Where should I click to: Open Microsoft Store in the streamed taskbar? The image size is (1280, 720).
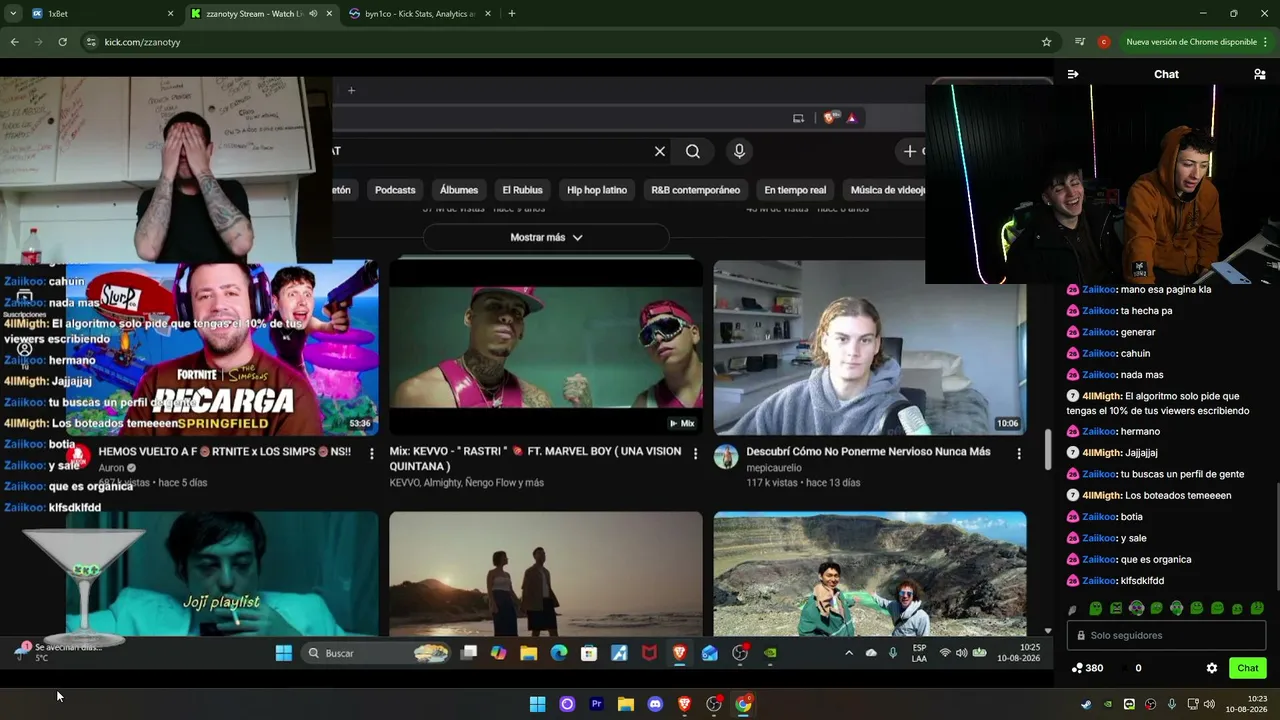coord(589,653)
